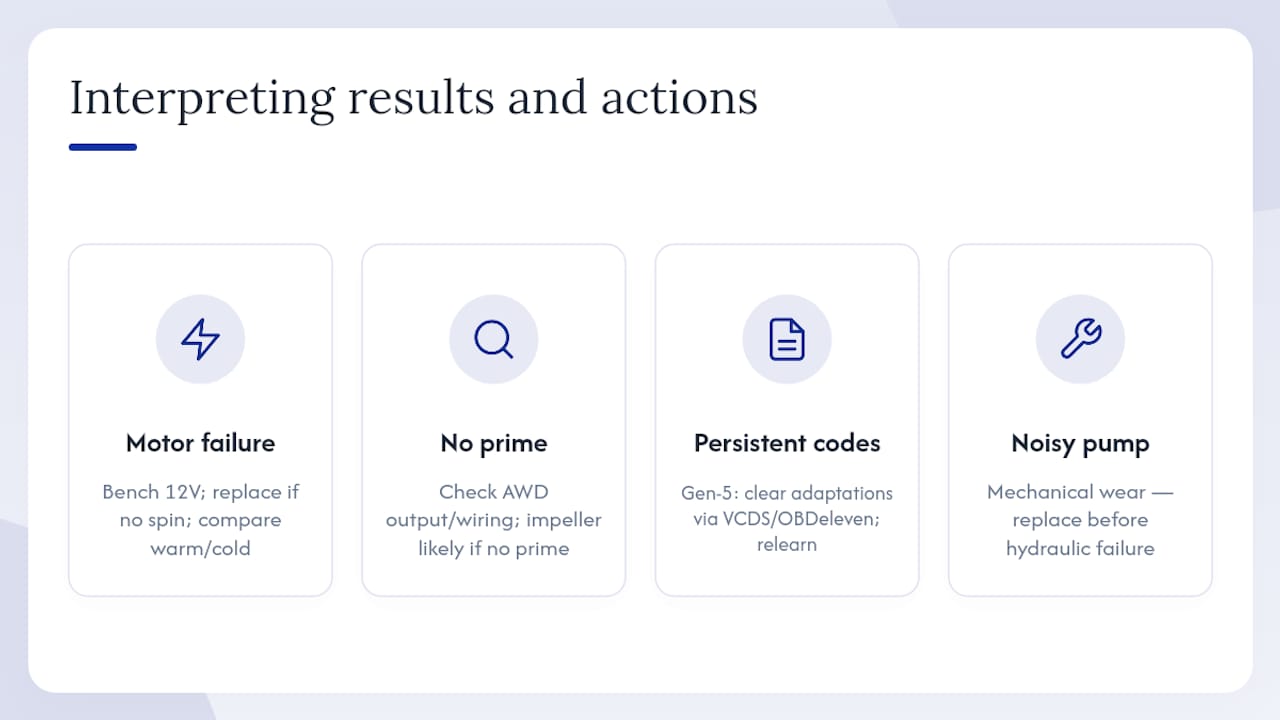This screenshot has height=720, width=1280.
Task: Select the Motor failure heading
Action: pos(200,443)
